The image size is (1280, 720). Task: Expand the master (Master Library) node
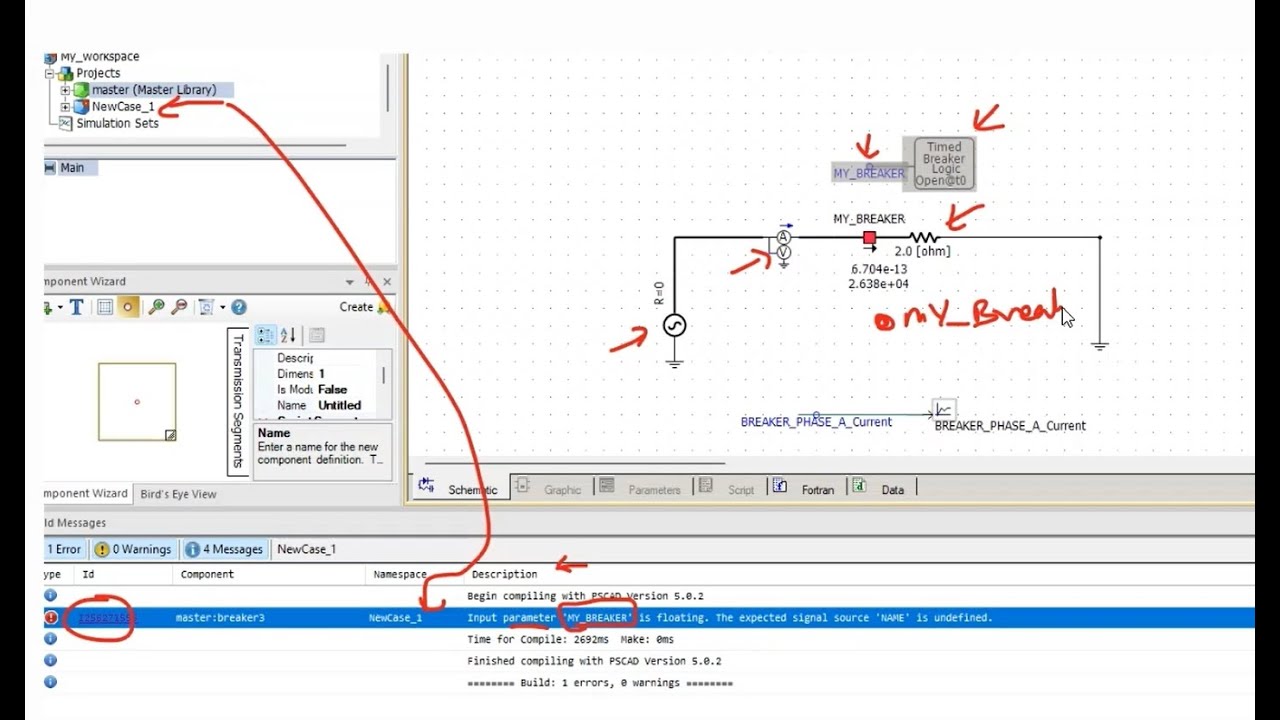[65, 90]
